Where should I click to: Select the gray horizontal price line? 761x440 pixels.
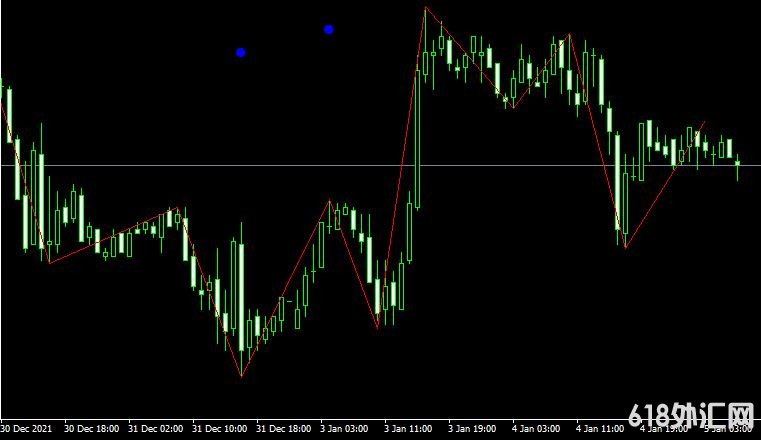pos(380,165)
